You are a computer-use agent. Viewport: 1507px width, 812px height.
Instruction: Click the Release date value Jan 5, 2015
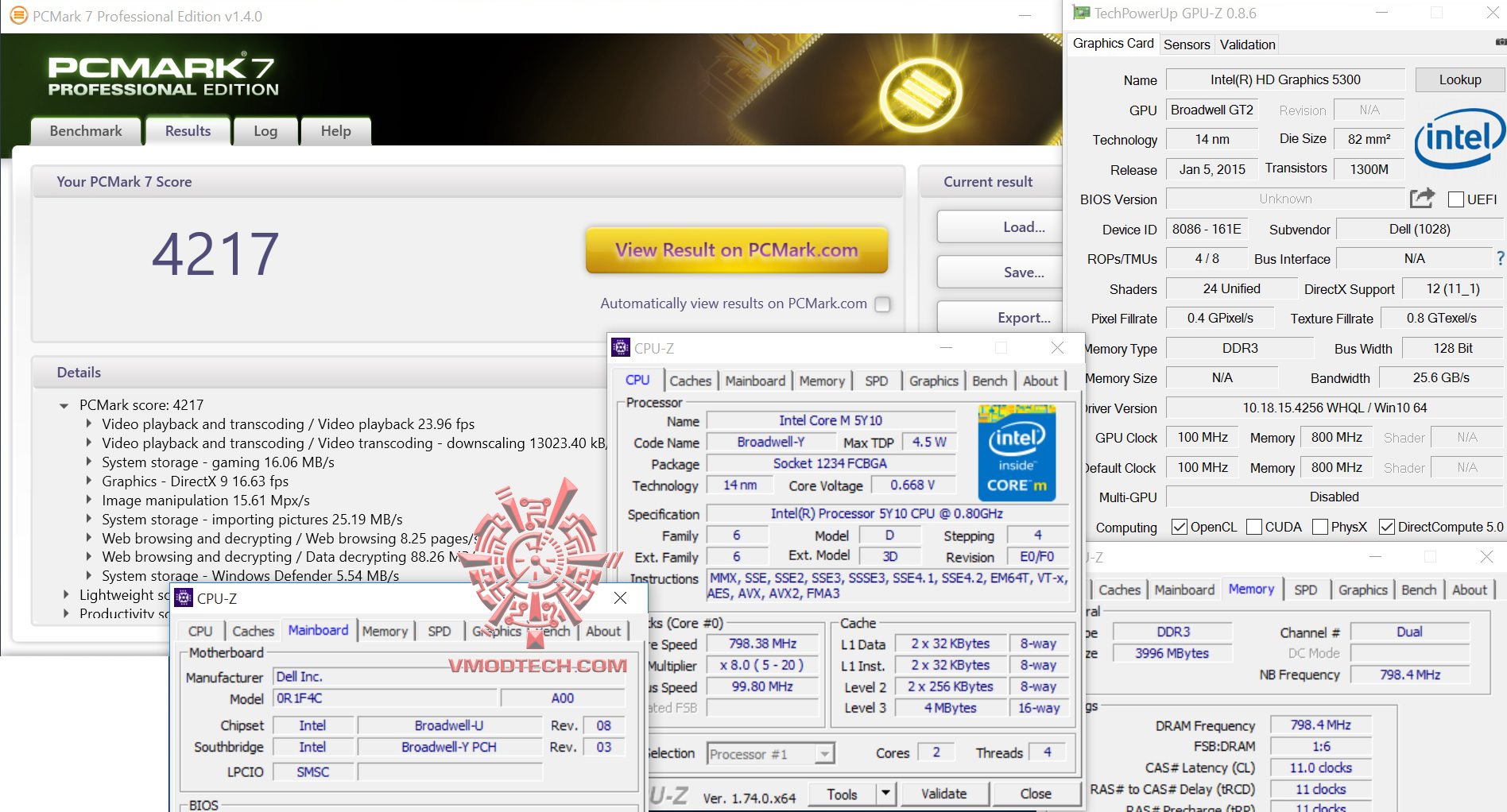click(1212, 168)
